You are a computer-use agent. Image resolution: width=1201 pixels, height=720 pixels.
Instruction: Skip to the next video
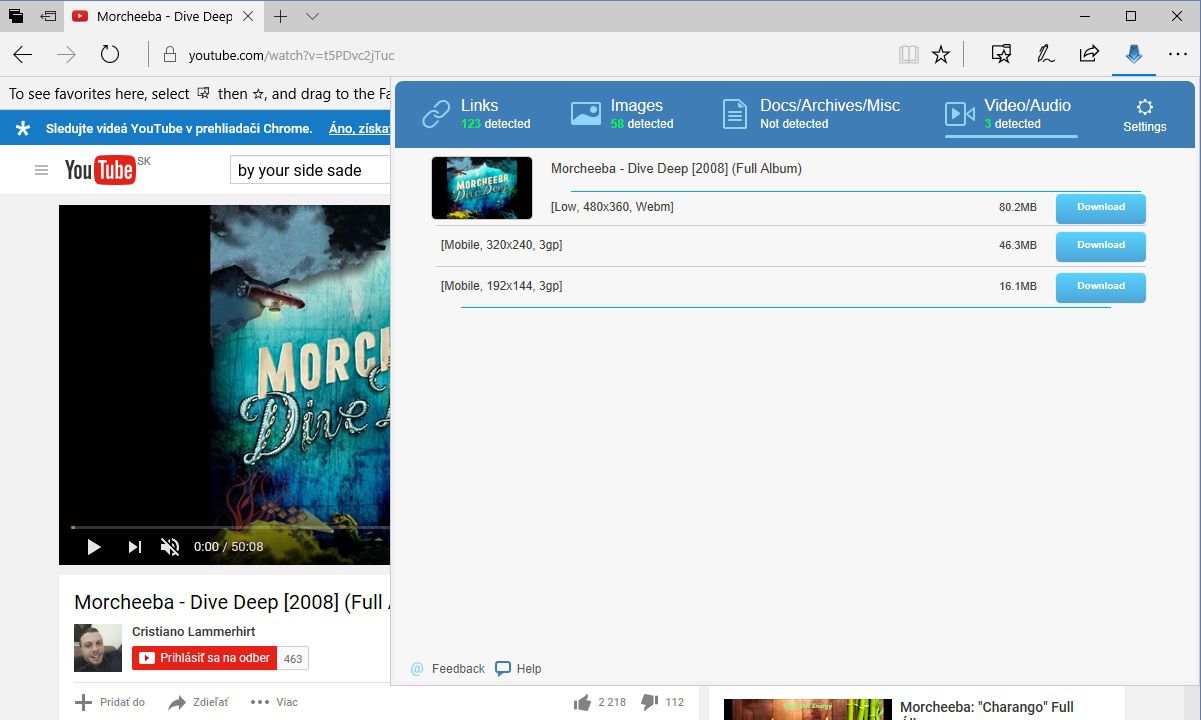click(x=134, y=547)
